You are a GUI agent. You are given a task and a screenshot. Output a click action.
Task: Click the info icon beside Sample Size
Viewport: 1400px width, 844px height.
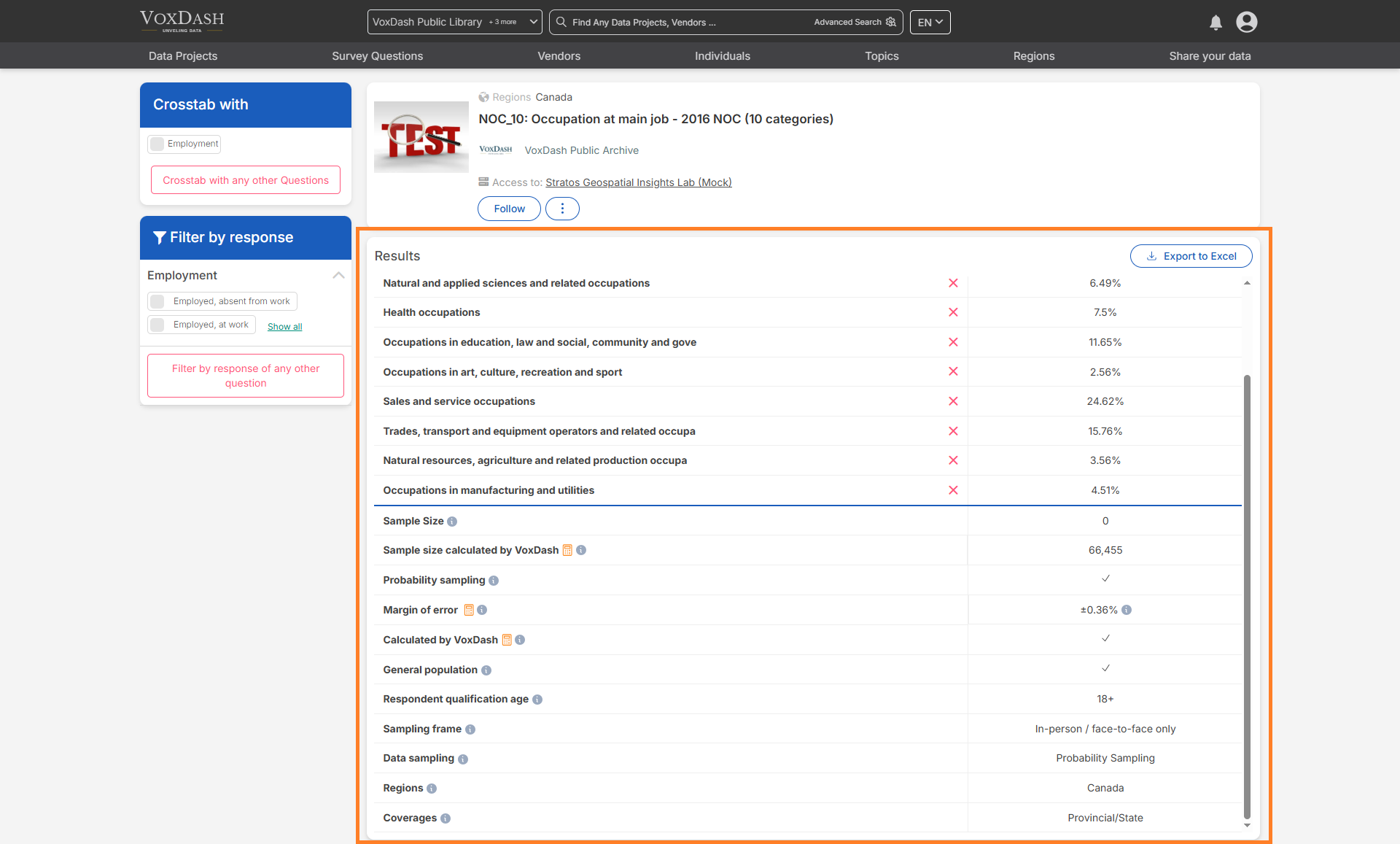(452, 522)
